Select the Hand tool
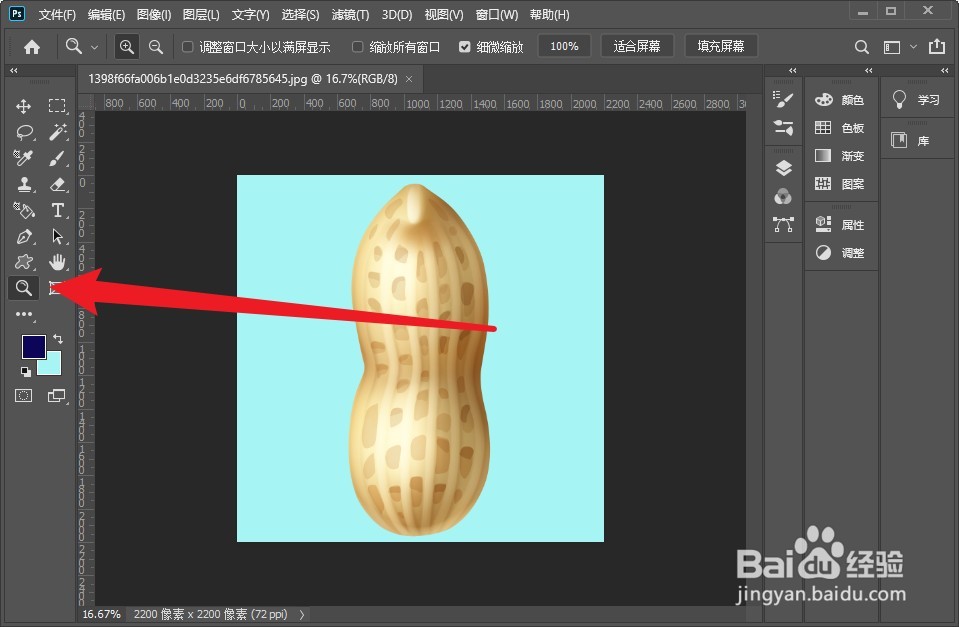959x627 pixels. click(58, 262)
